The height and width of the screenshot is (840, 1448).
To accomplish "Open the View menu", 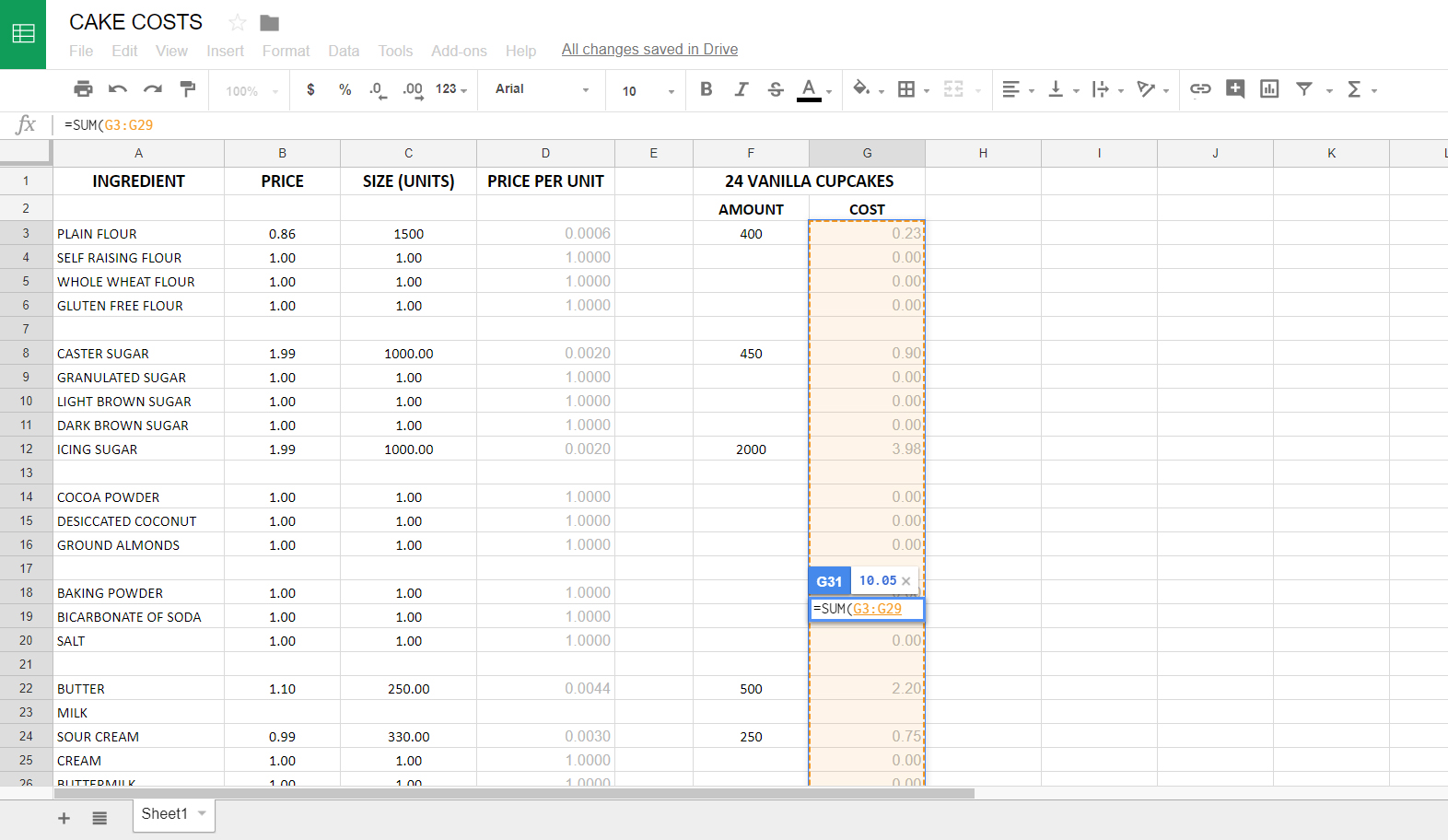I will click(171, 51).
